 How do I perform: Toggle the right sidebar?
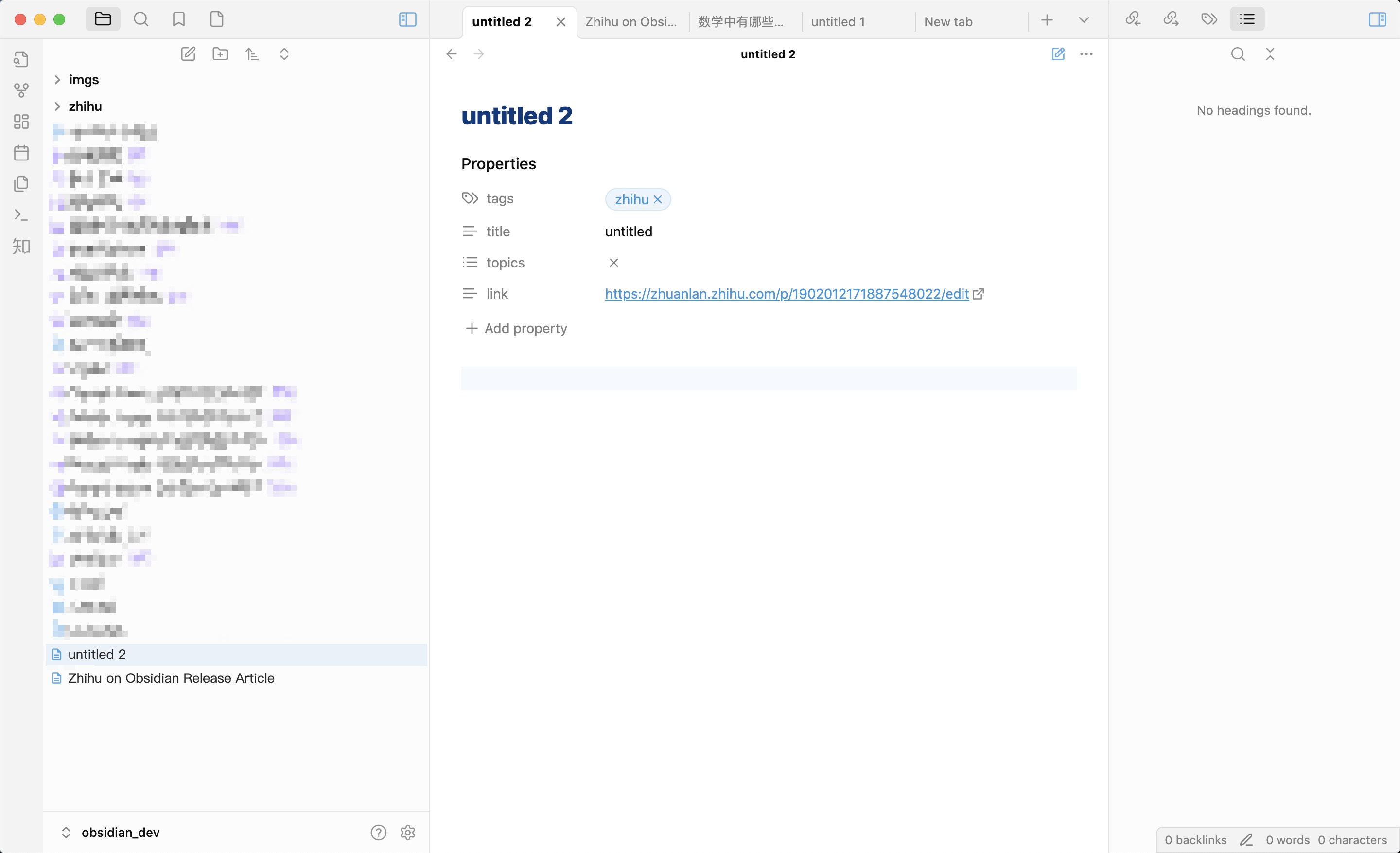click(1377, 19)
